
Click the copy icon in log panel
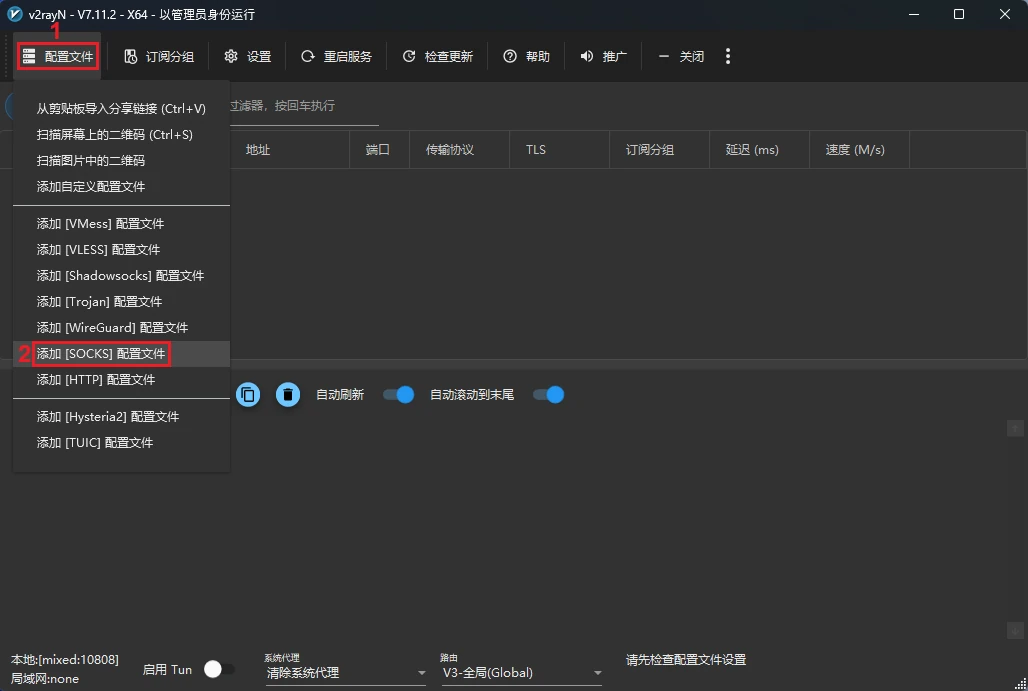coord(248,395)
